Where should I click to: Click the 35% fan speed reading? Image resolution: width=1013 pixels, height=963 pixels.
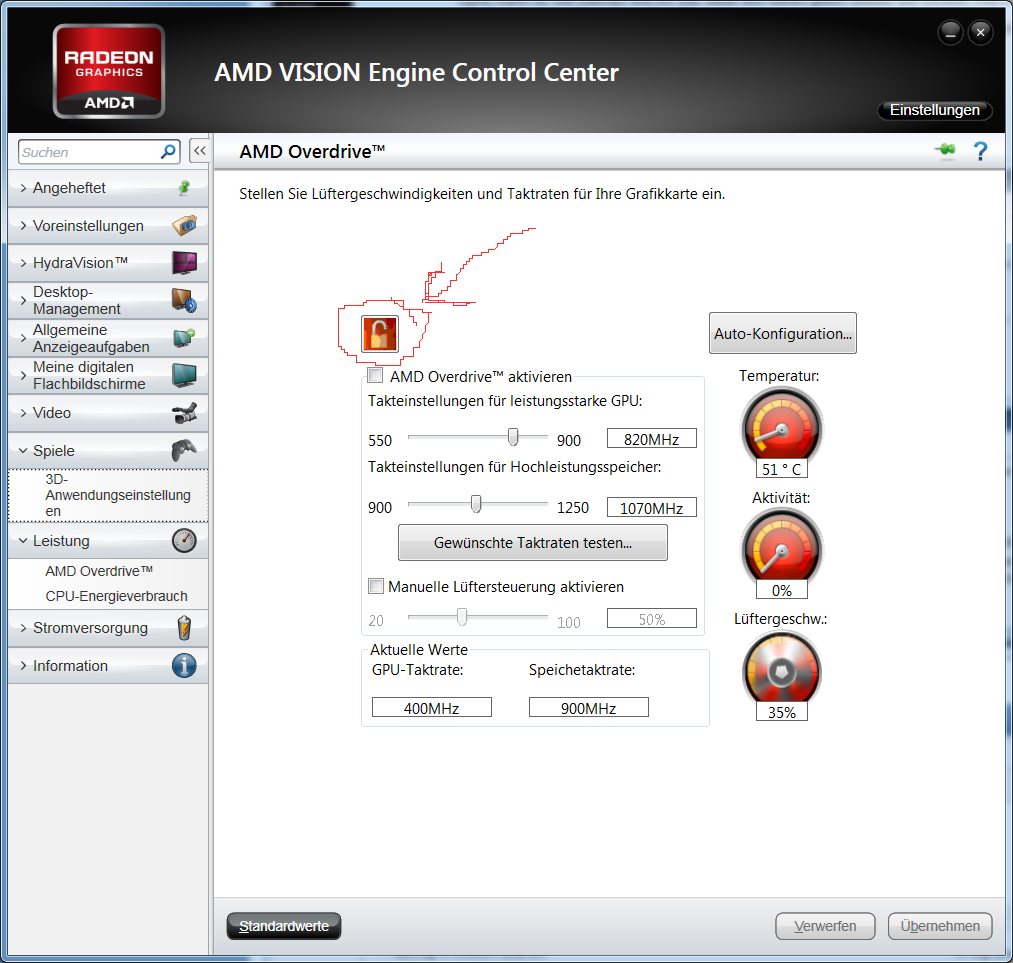[x=782, y=712]
